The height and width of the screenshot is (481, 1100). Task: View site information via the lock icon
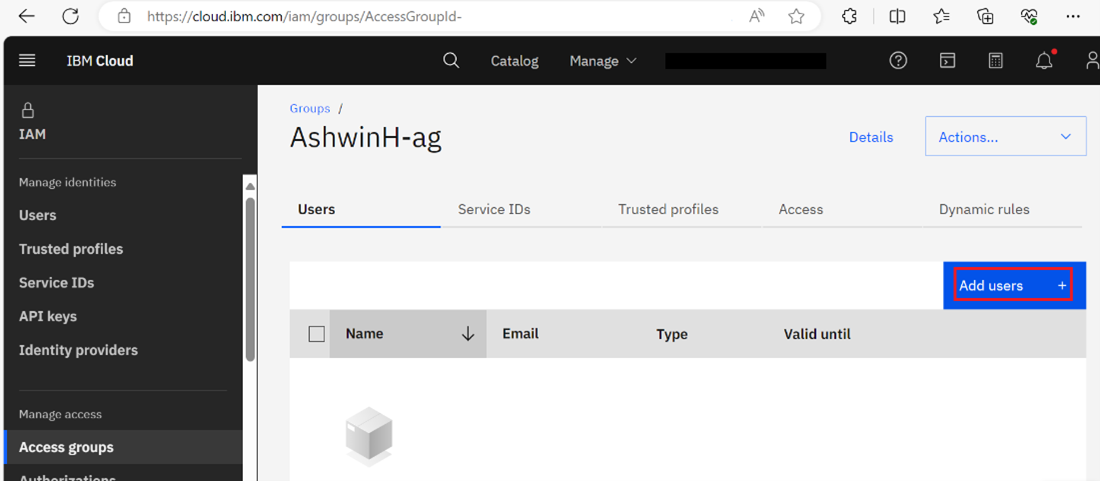(124, 17)
